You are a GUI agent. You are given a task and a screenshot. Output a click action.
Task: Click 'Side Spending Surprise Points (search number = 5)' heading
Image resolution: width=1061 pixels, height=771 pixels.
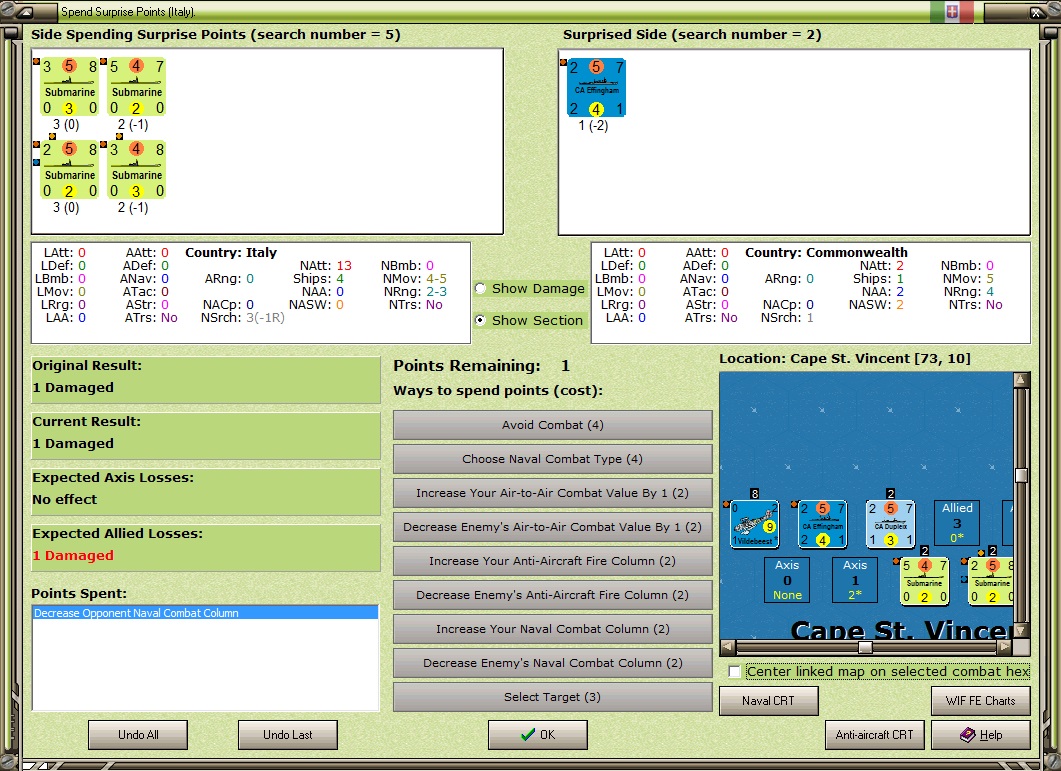coord(216,35)
